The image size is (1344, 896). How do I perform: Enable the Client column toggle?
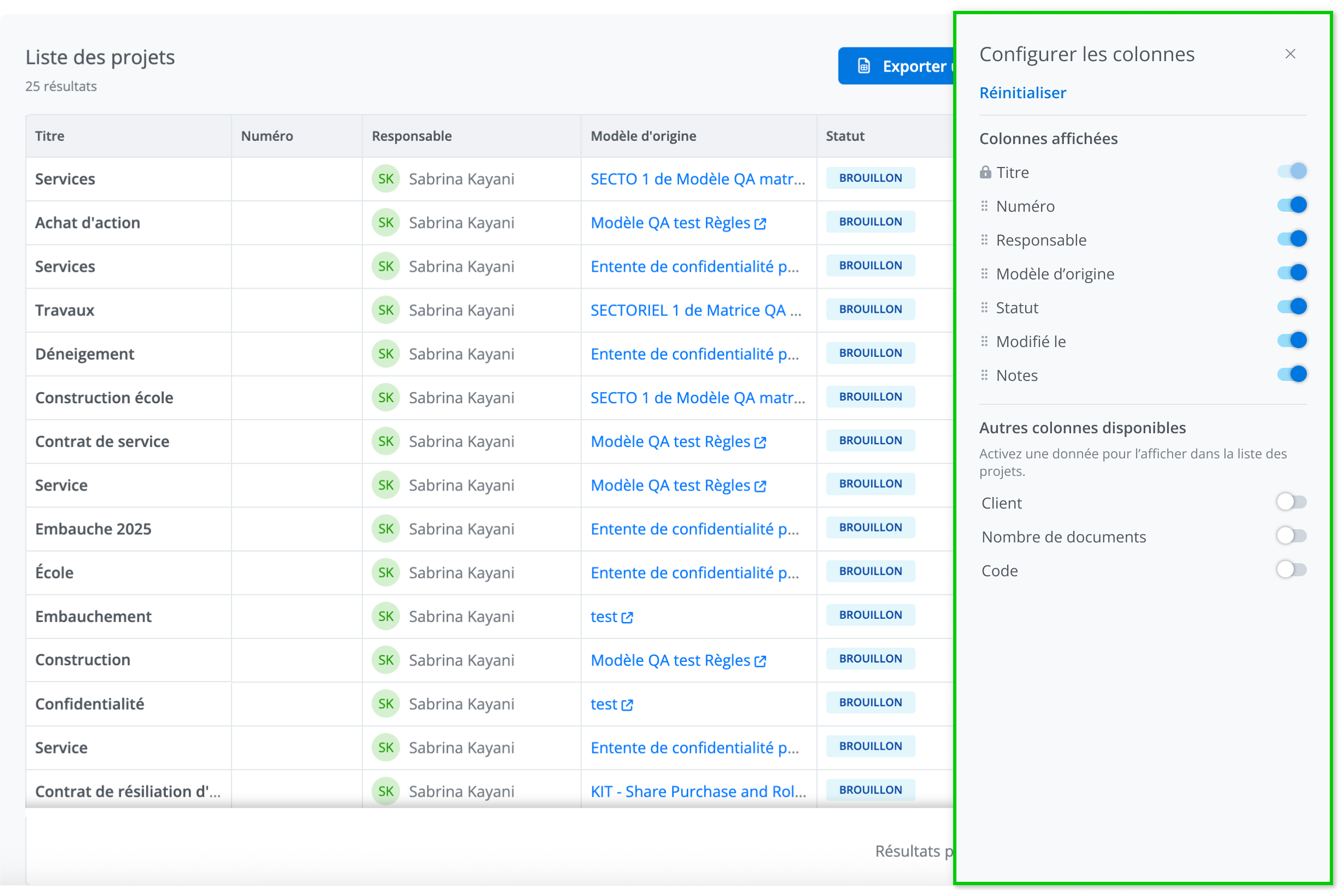click(1291, 502)
